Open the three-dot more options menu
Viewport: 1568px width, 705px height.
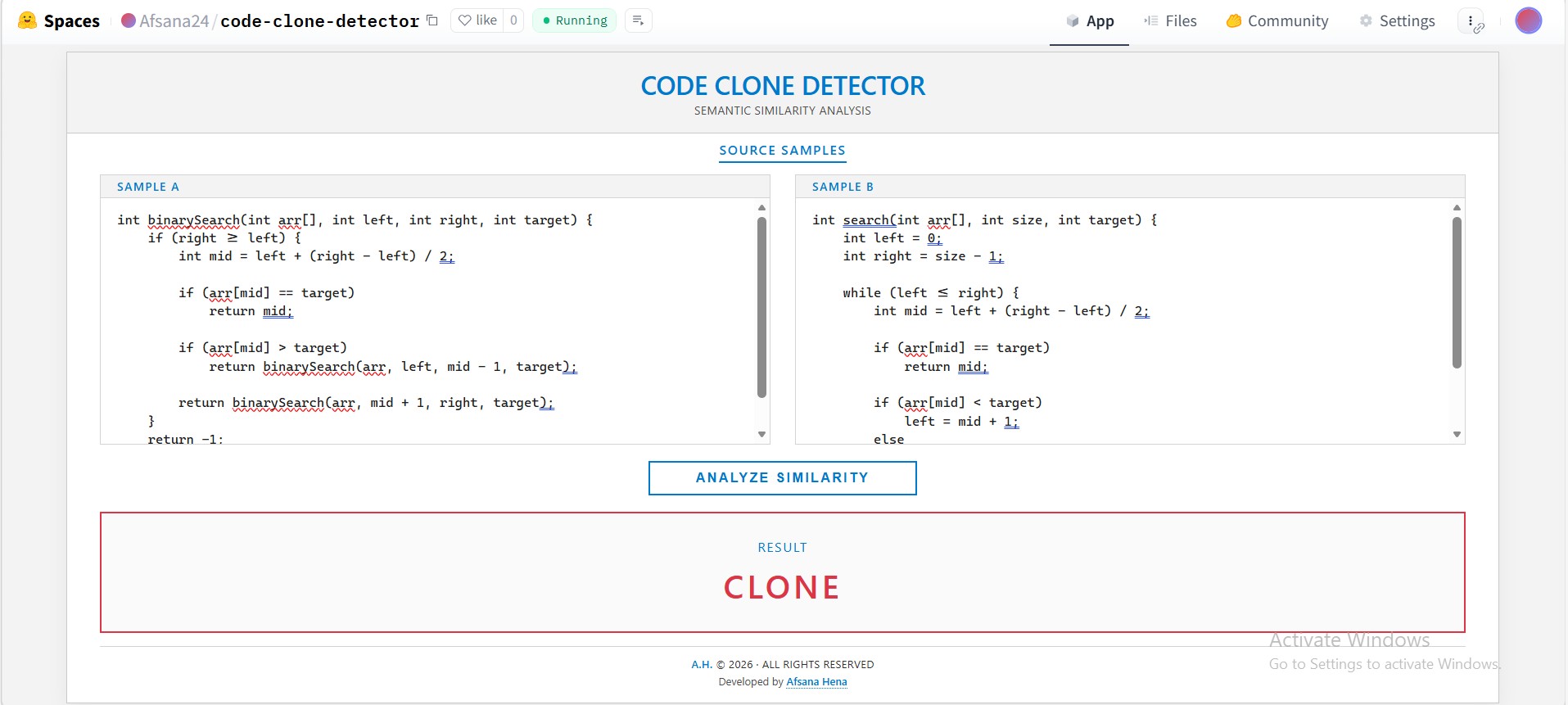point(1471,21)
